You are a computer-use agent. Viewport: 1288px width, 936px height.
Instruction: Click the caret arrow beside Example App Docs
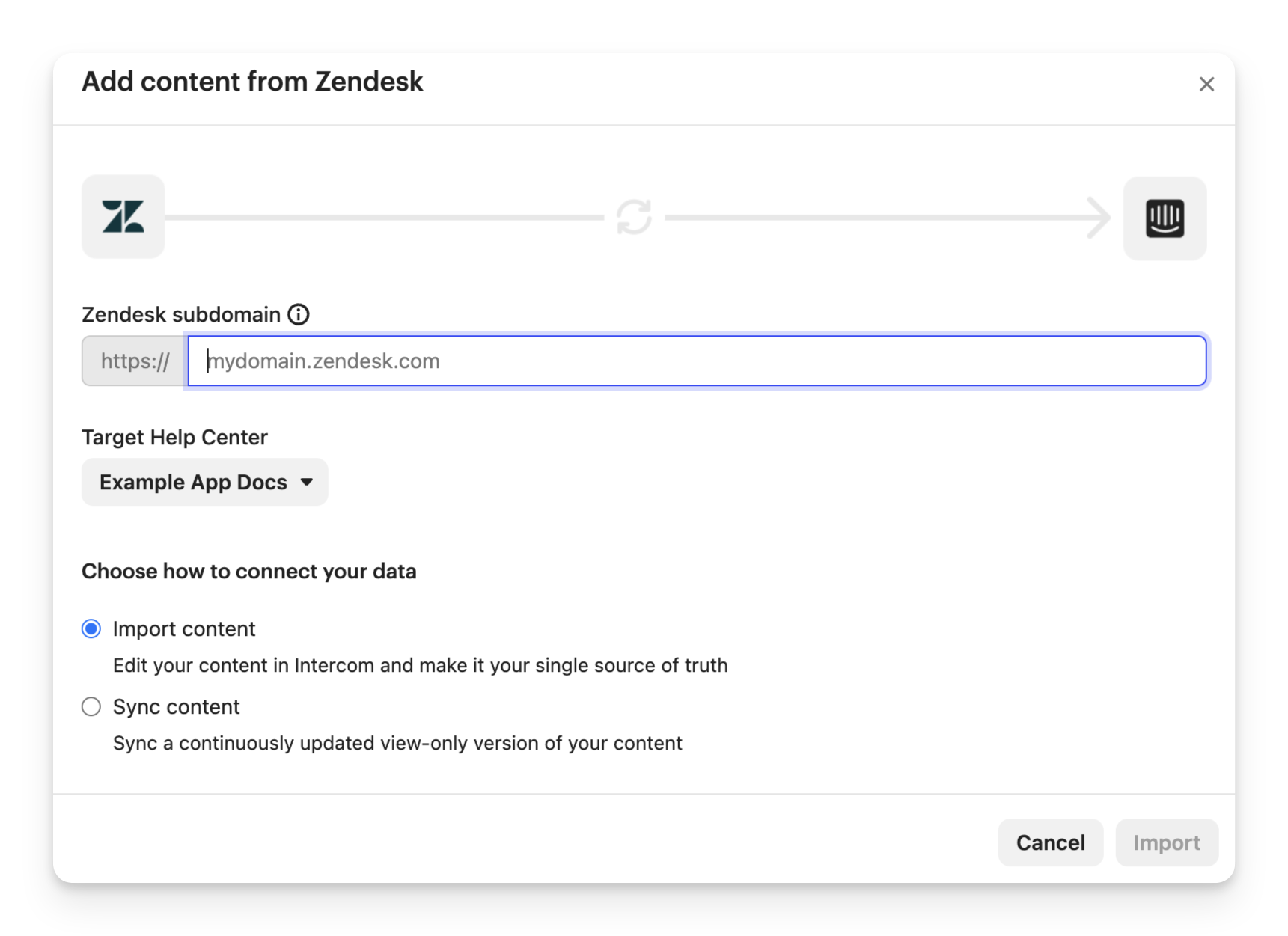(x=307, y=482)
